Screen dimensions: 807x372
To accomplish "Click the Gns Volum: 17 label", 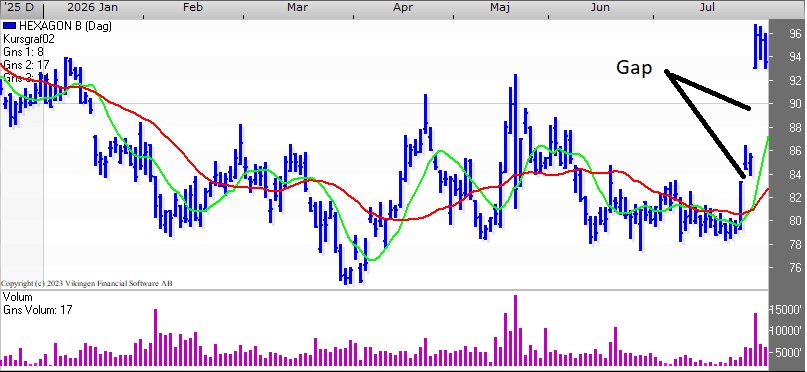I will point(38,310).
